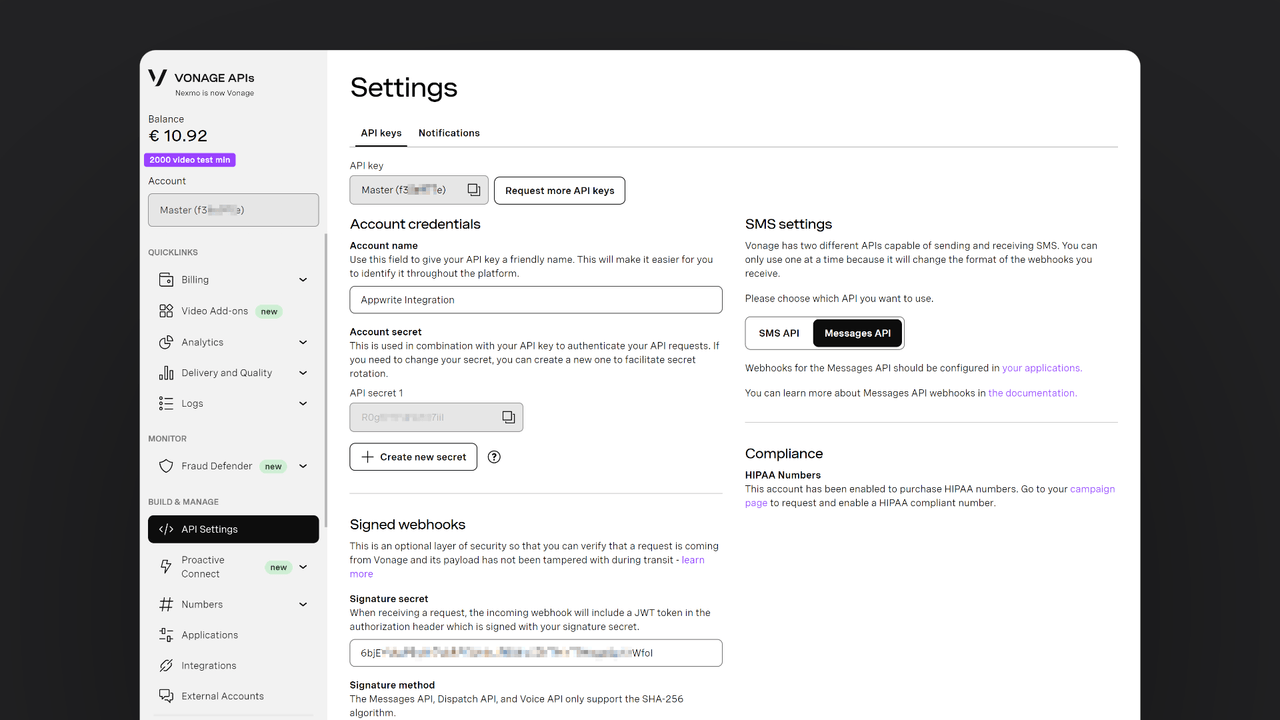Copy the Master API key
Viewport: 1280px width, 720px height.
pyautogui.click(x=474, y=190)
